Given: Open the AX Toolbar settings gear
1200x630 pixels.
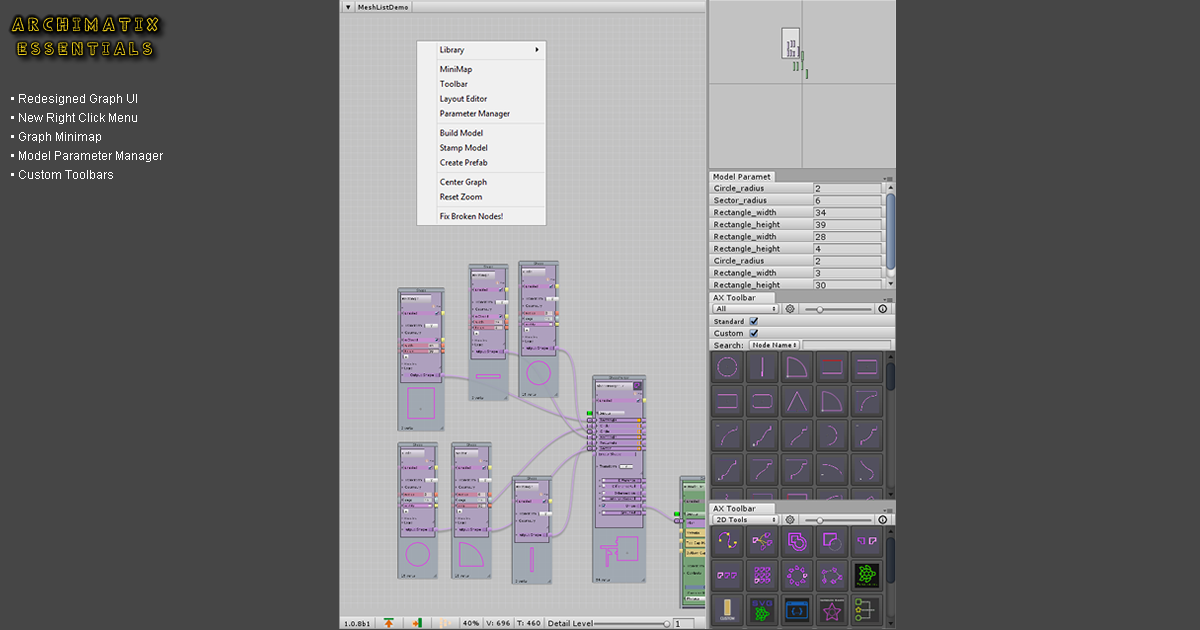Looking at the screenshot, I should pos(789,309).
